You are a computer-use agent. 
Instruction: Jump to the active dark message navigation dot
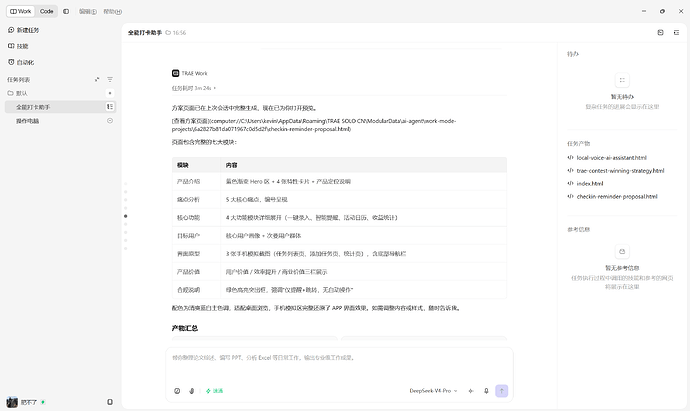pos(125,216)
